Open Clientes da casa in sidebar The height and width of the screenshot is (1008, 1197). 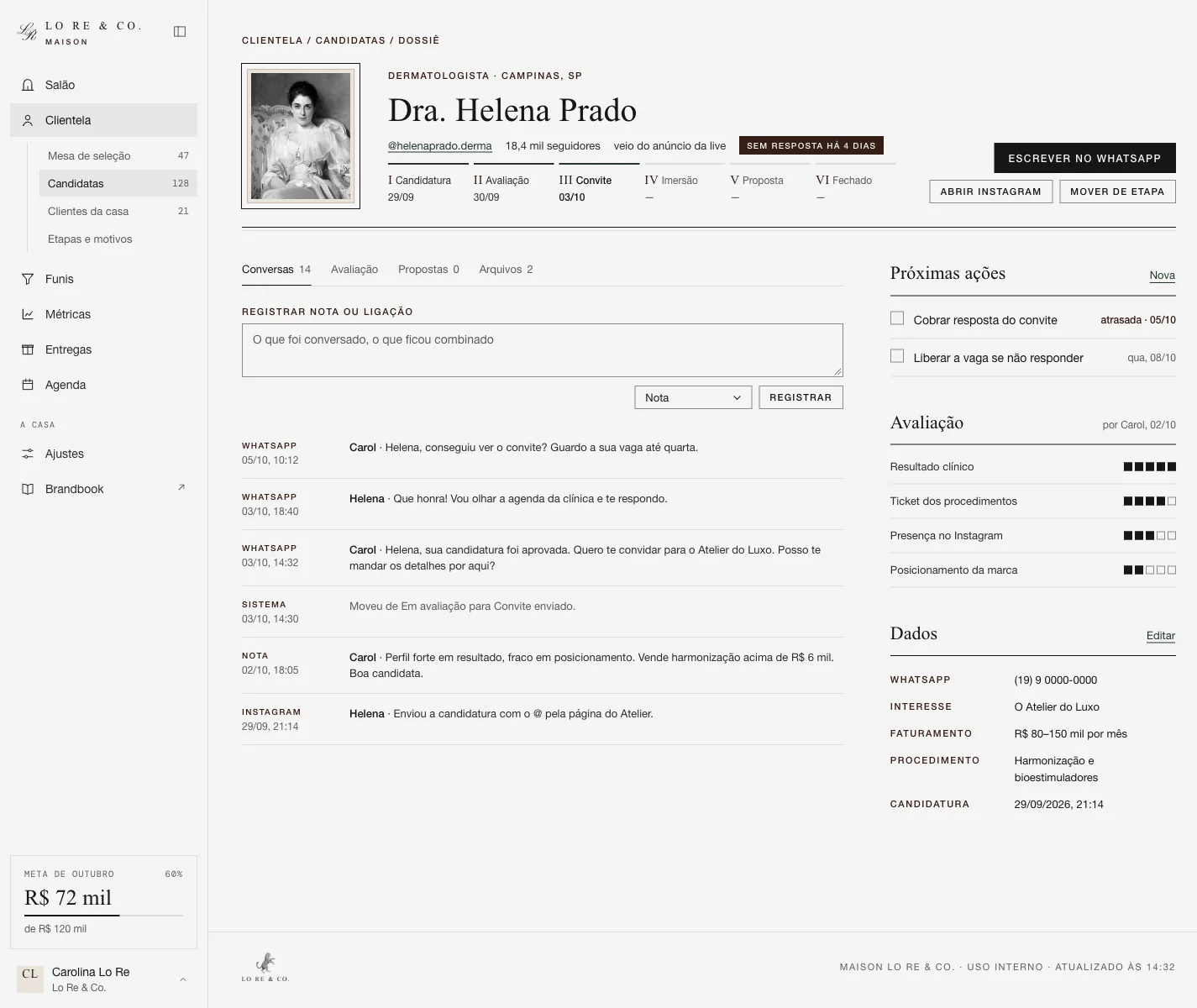(118, 211)
